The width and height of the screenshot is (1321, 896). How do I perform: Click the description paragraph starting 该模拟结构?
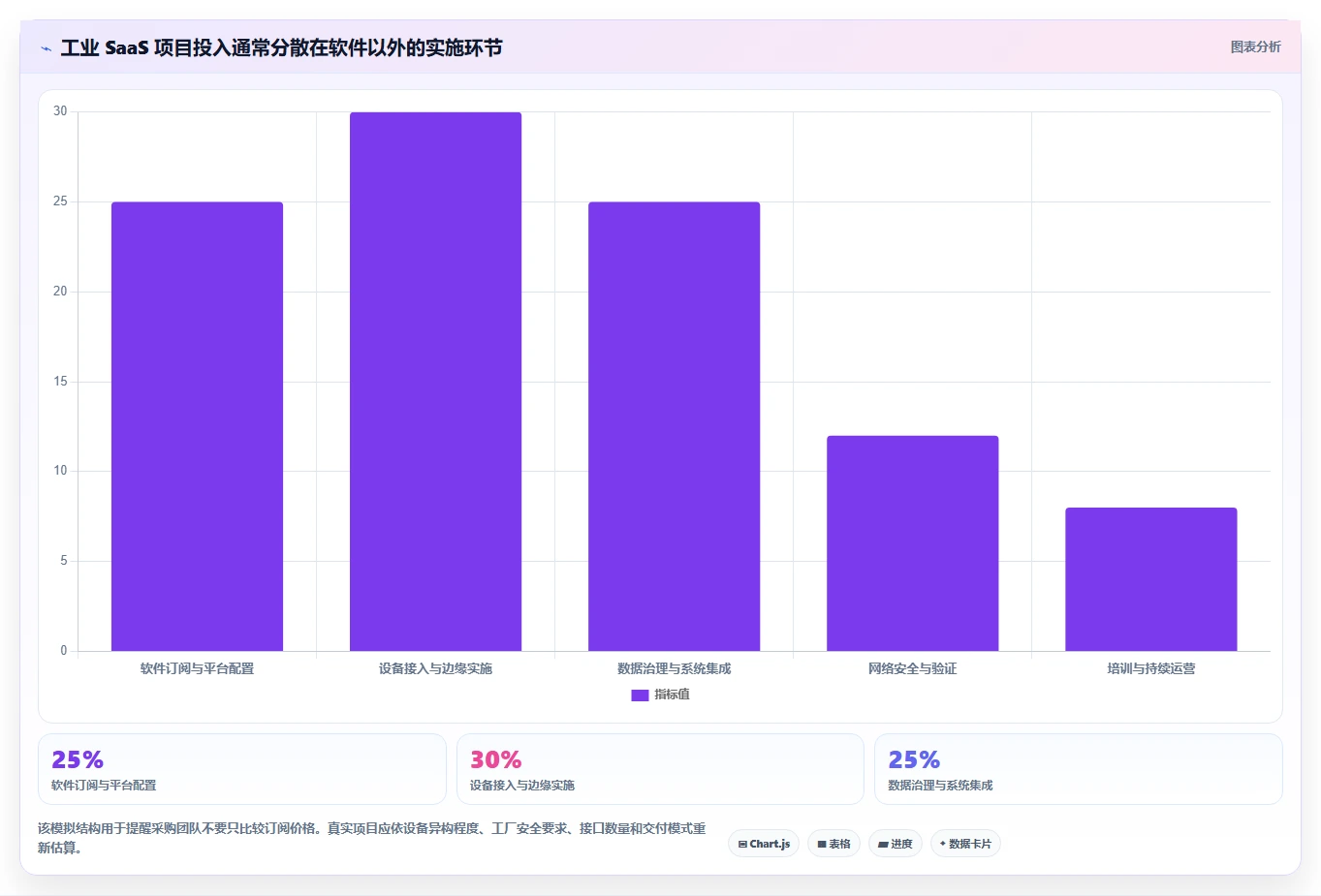click(372, 838)
